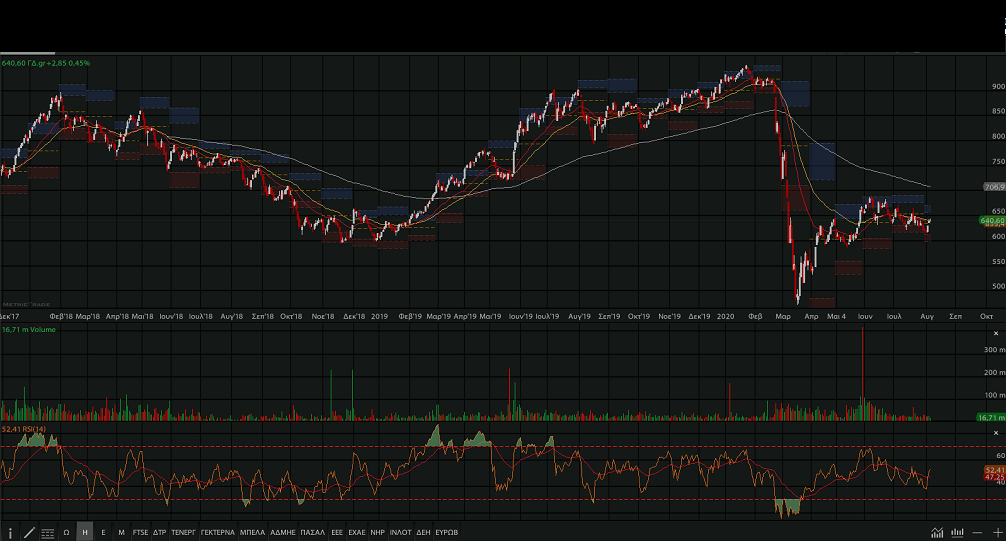1006x541 pixels.
Task: Click the info icon in bottom toolbar
Action: (11, 532)
